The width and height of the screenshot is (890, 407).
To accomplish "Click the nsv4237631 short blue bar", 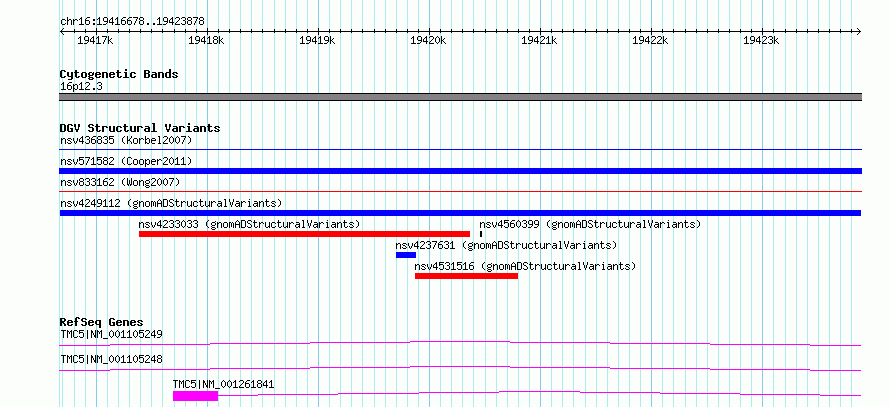I will click(406, 255).
